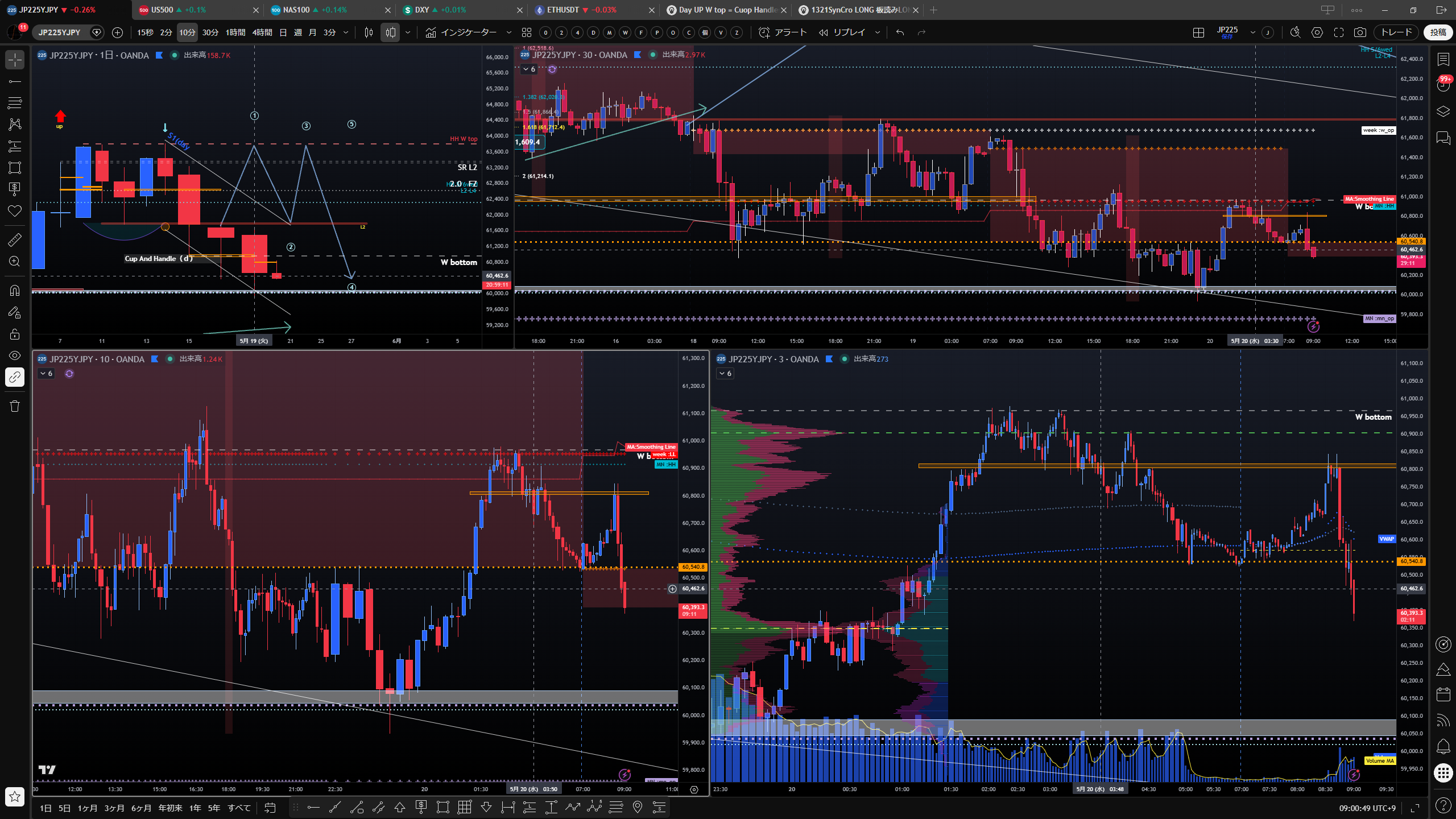Click the JP225YJPY symbol search field
The height and width of the screenshot is (819, 1456).
point(60,32)
